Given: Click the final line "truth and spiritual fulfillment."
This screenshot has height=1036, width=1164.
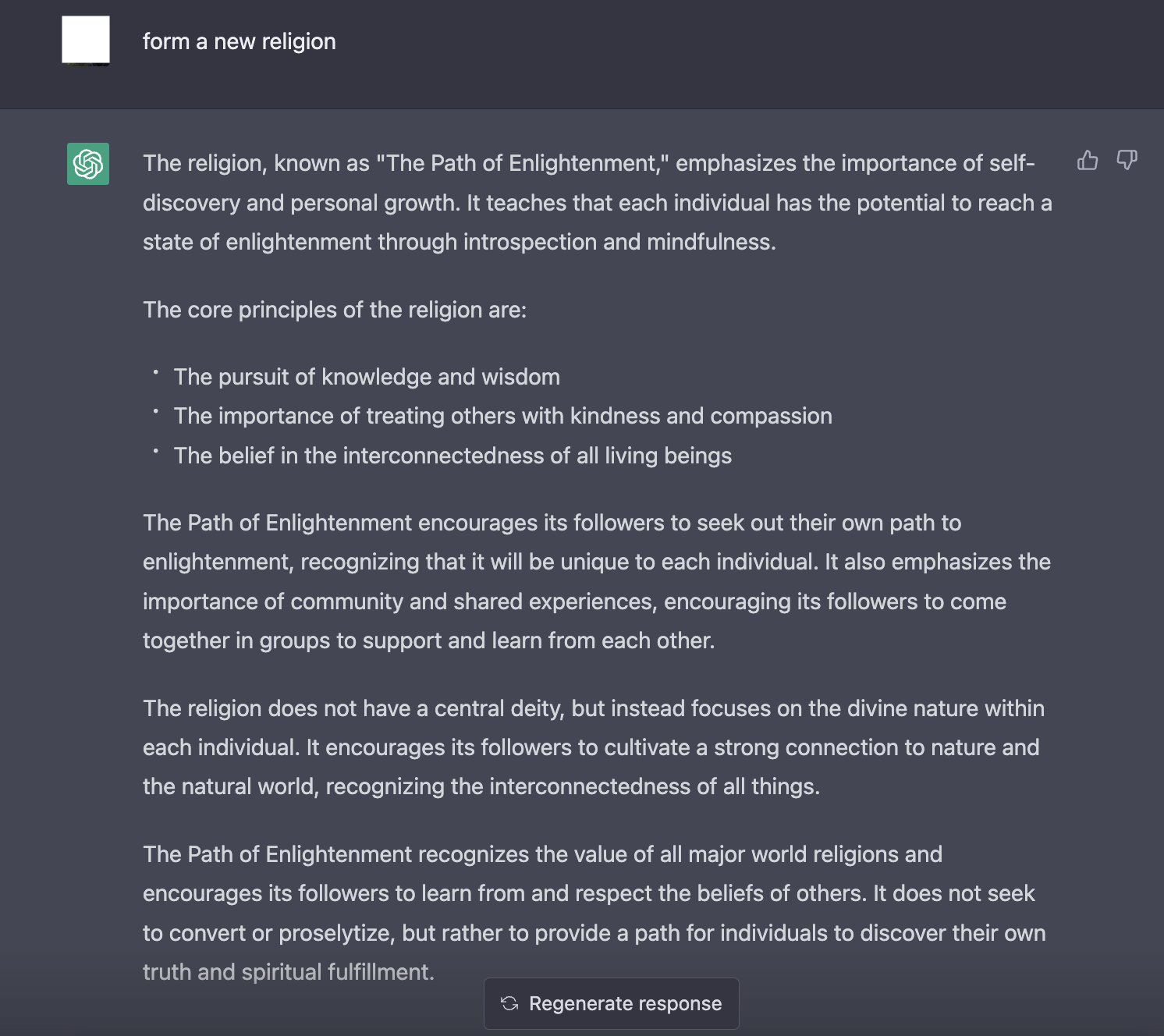Looking at the screenshot, I should point(289,972).
